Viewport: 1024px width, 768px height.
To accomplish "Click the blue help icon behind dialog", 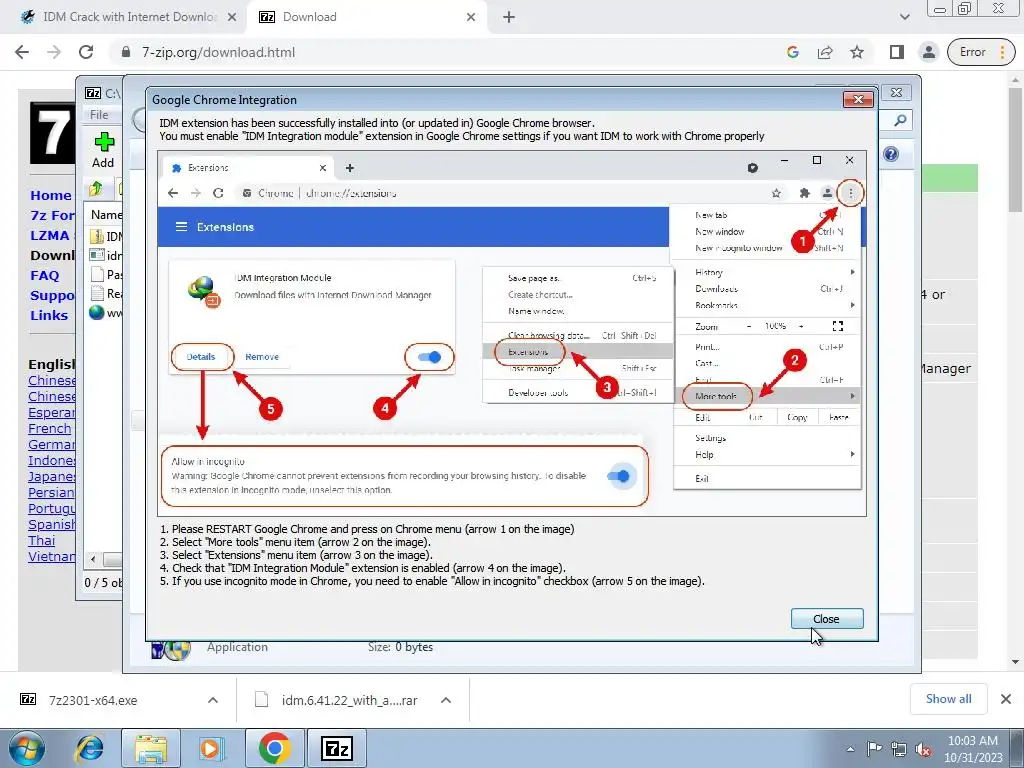I will 891,153.
